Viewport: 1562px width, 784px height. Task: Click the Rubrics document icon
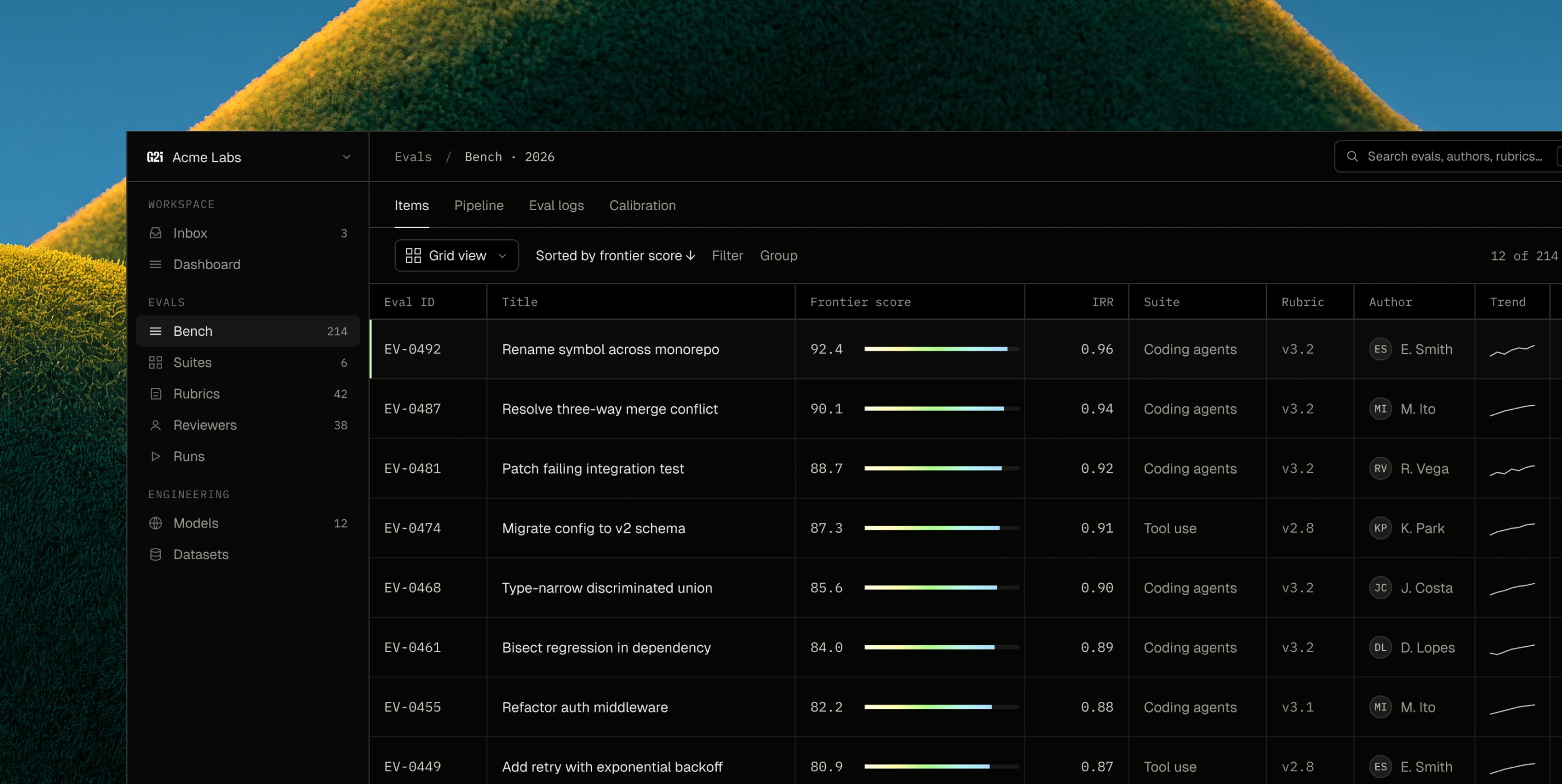pyautogui.click(x=155, y=394)
